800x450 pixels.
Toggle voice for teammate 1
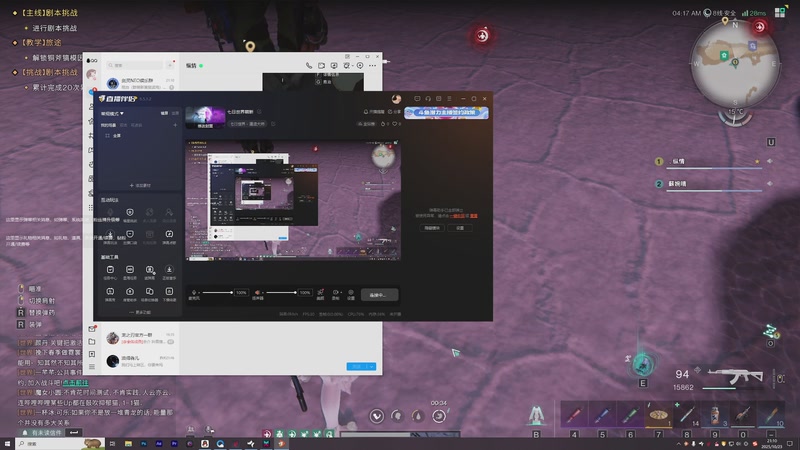769,161
